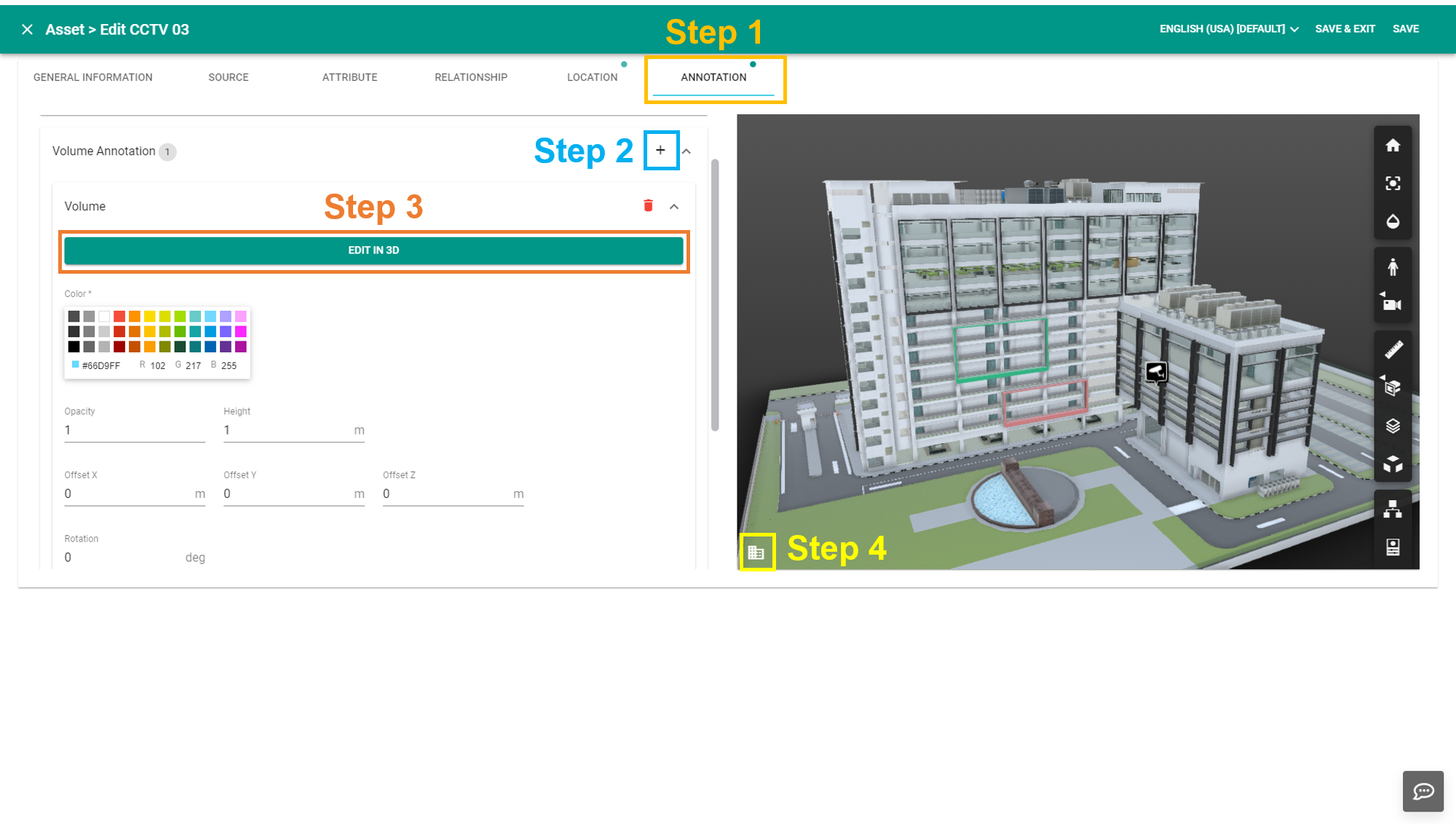
Task: Open the camera viewpoint icon in toolbar
Action: (1392, 304)
